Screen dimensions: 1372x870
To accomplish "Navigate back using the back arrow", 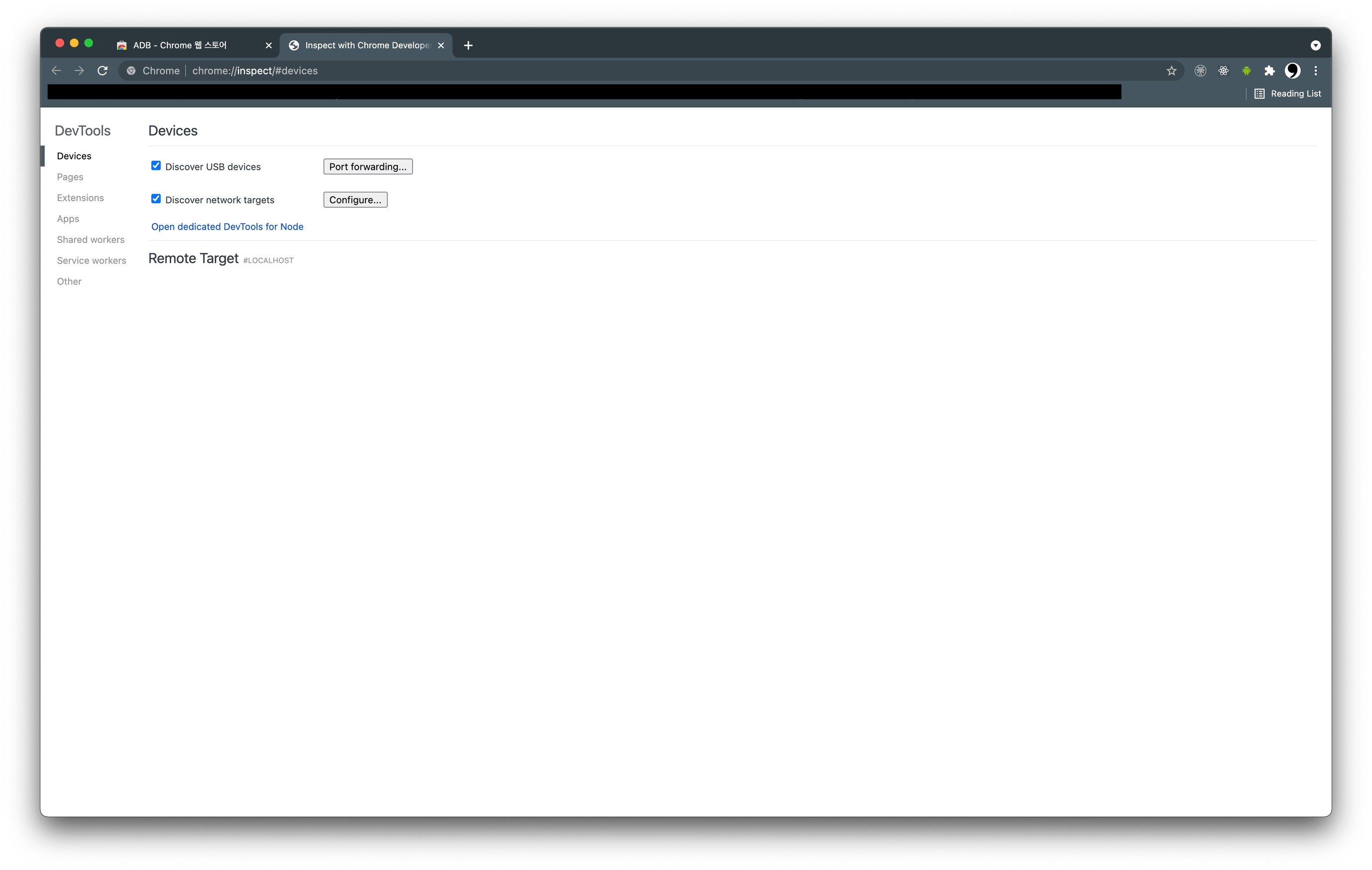I will (56, 70).
